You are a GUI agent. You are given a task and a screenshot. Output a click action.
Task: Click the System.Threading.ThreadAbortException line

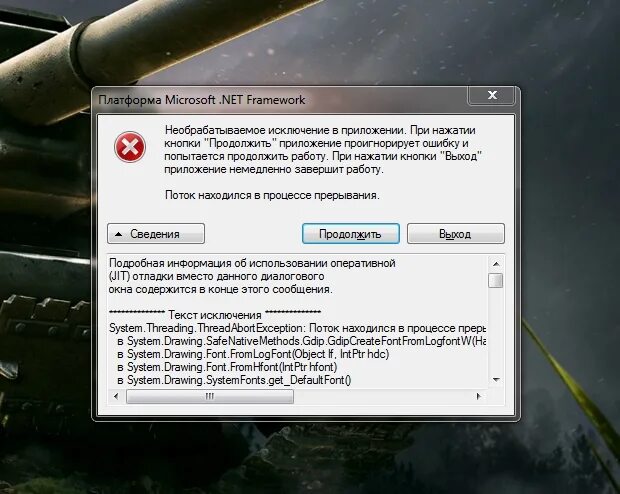[x=297, y=328]
